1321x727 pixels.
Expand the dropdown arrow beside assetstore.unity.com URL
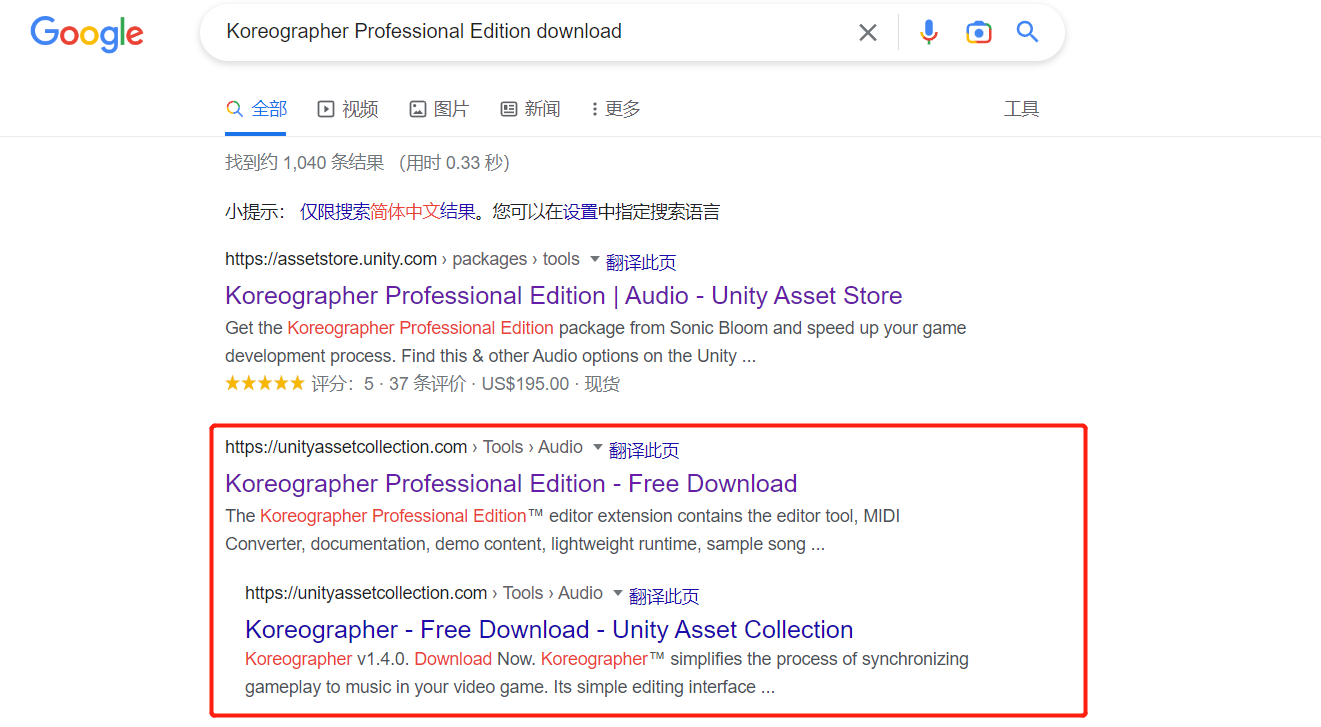click(x=594, y=259)
